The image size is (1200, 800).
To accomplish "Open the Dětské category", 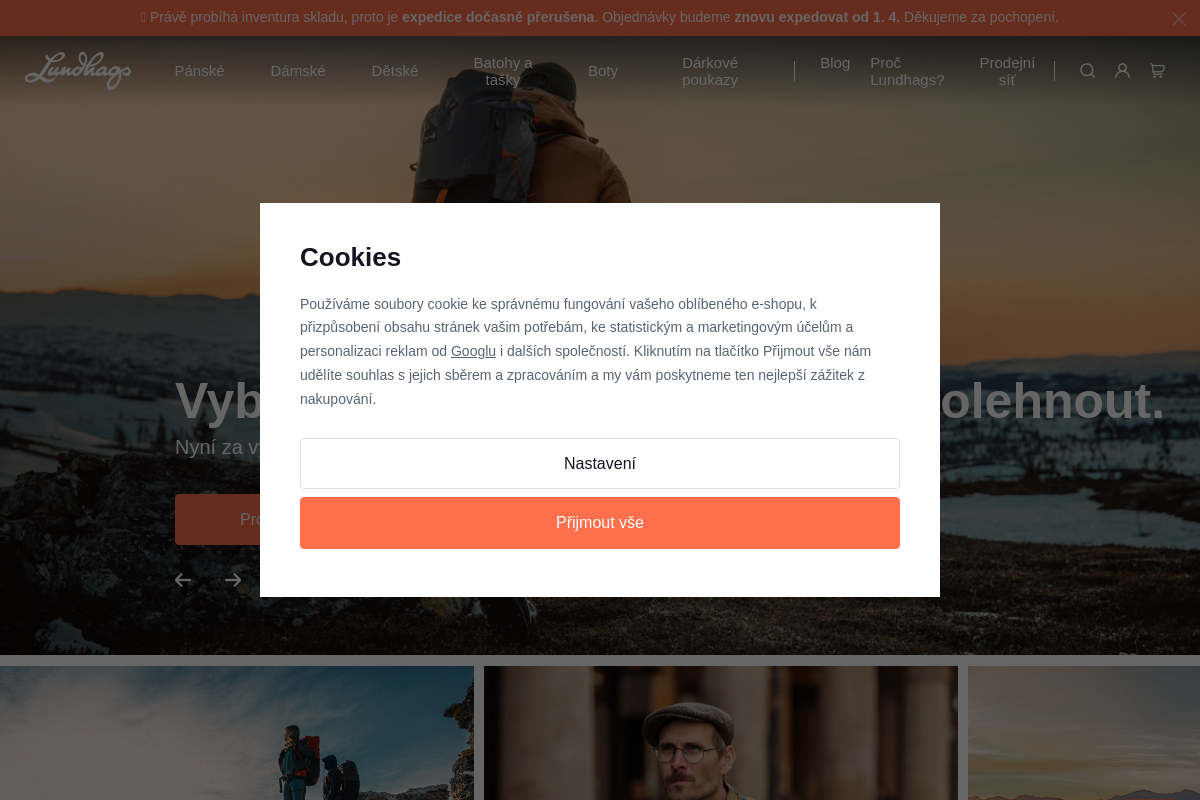I will tap(395, 71).
